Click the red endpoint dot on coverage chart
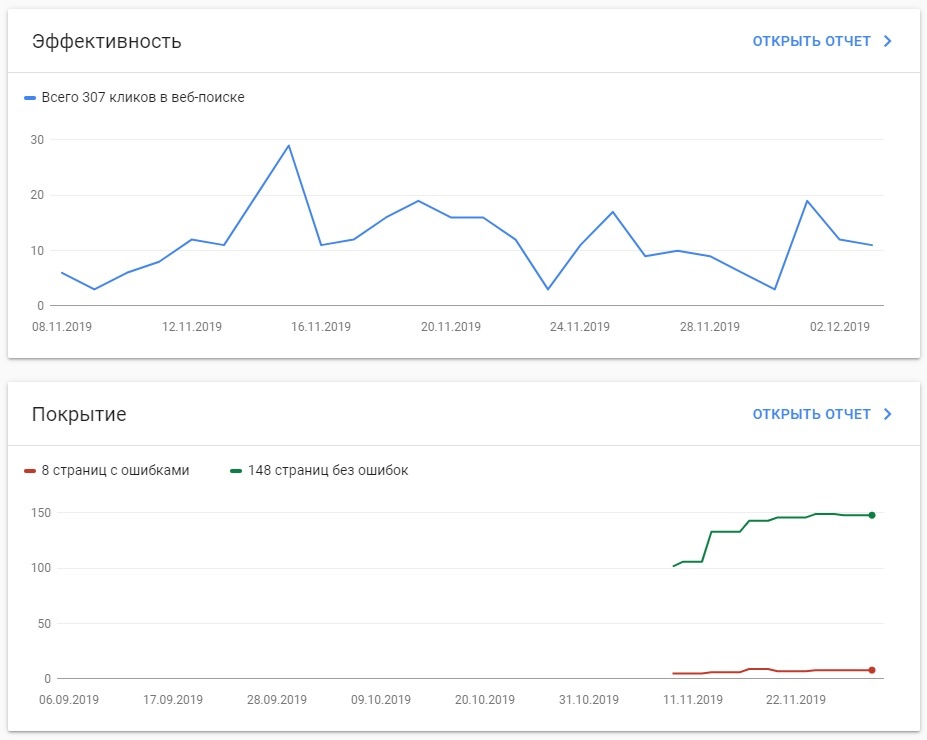This screenshot has width=927, height=740. (x=872, y=670)
